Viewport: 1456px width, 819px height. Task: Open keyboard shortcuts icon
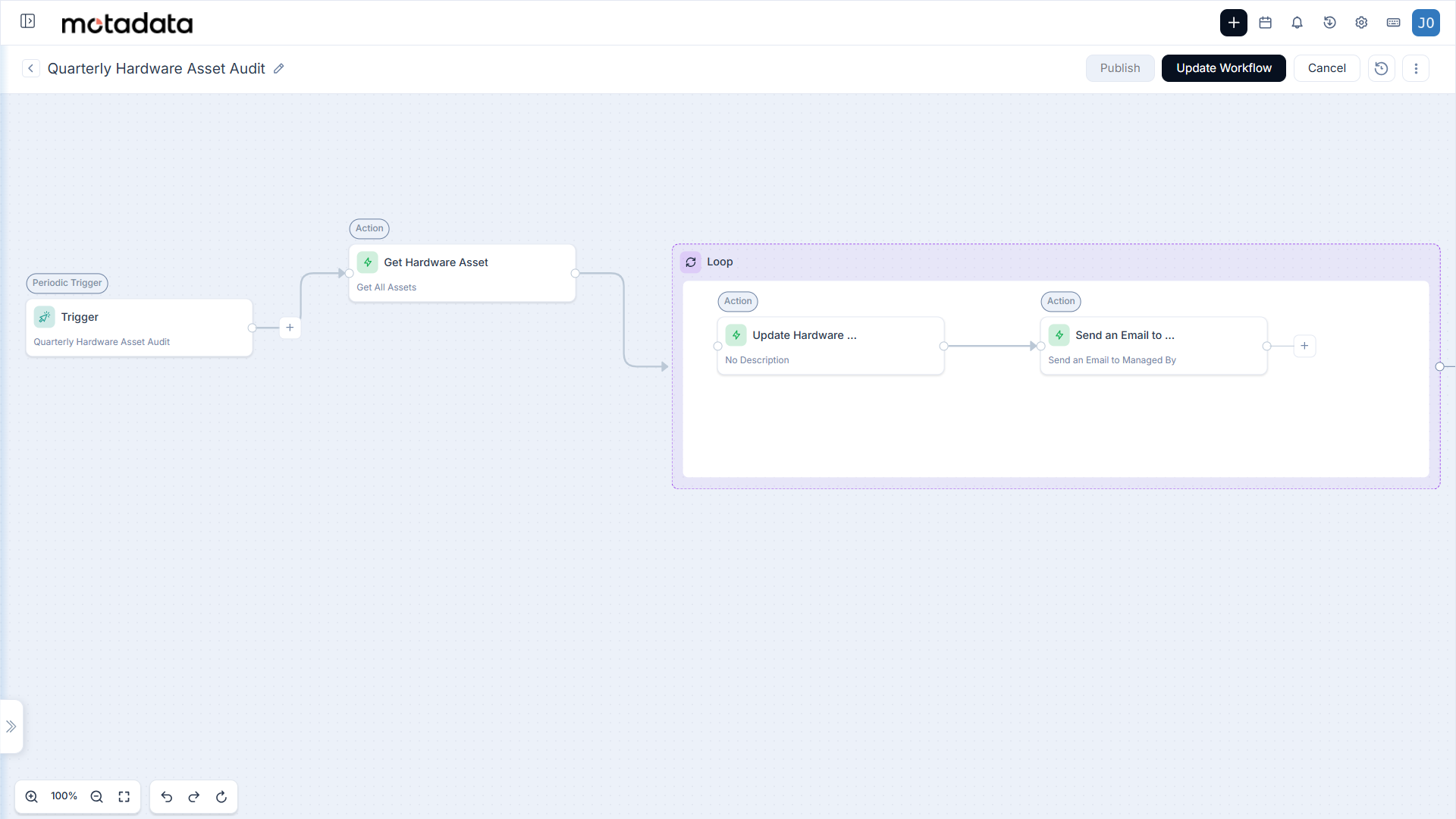click(x=1393, y=23)
